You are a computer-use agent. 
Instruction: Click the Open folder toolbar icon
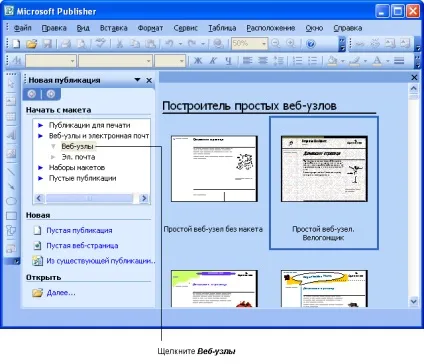(x=31, y=44)
